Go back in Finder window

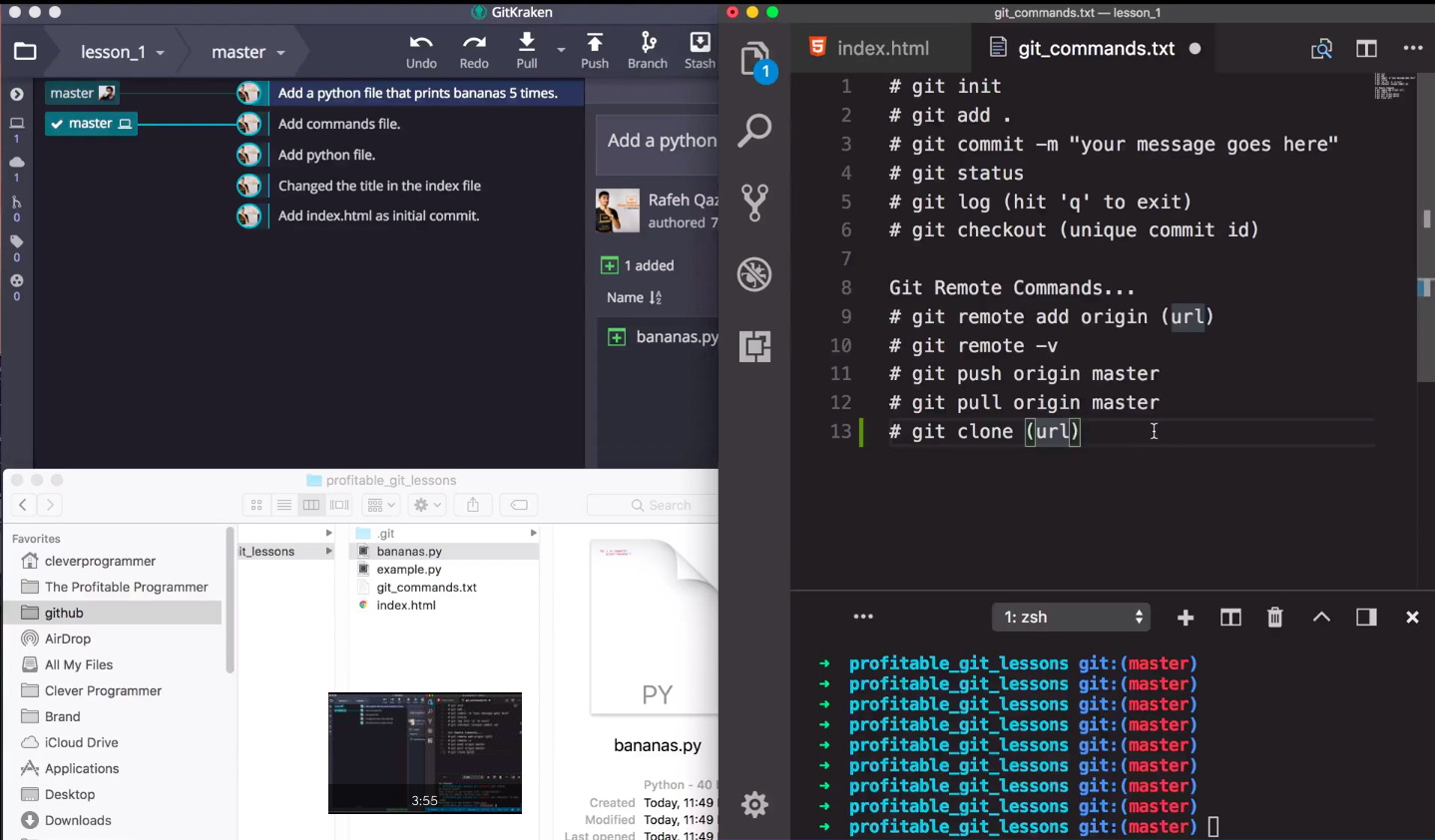point(22,505)
